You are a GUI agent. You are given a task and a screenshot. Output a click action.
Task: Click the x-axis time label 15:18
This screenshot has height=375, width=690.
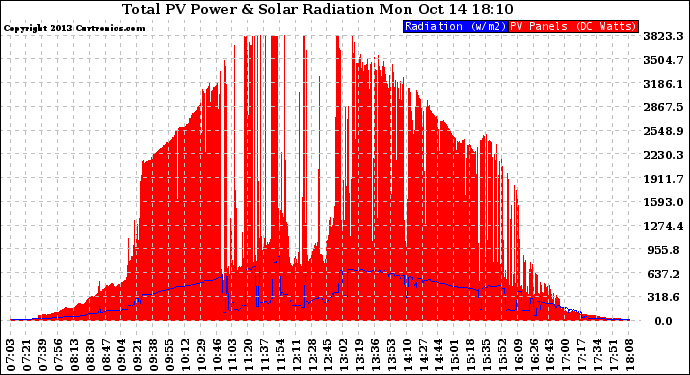(x=470, y=355)
